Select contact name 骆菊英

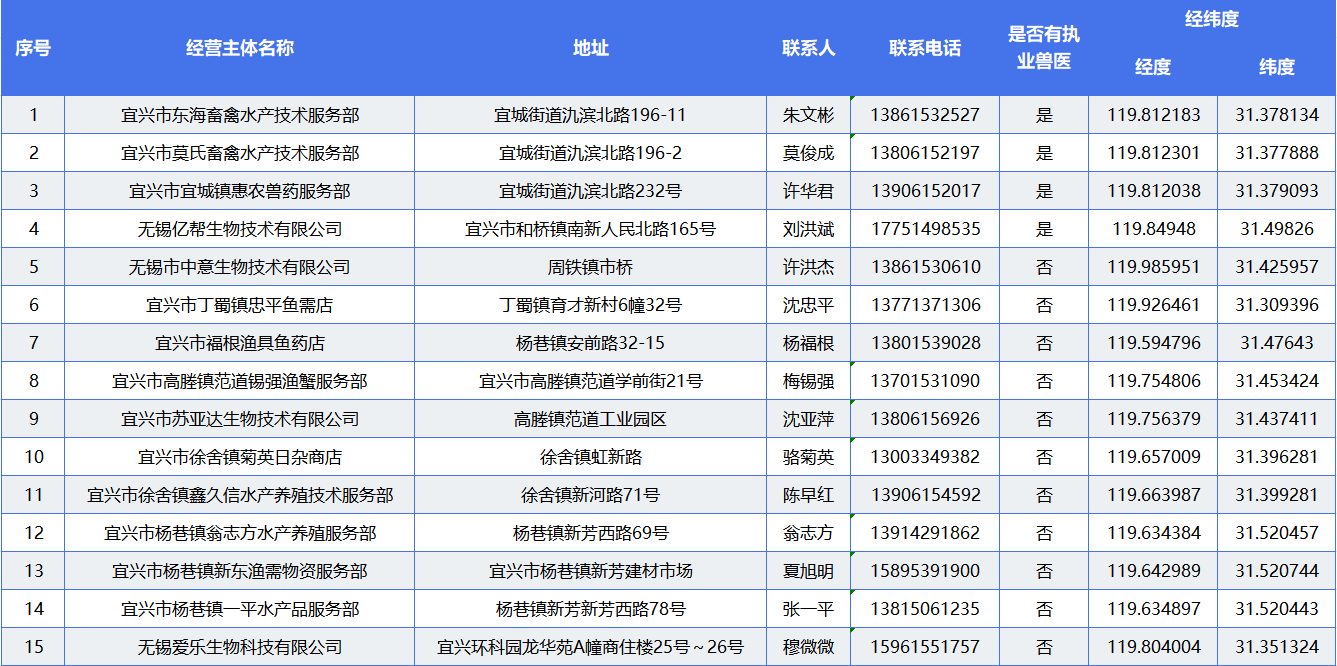(x=808, y=457)
